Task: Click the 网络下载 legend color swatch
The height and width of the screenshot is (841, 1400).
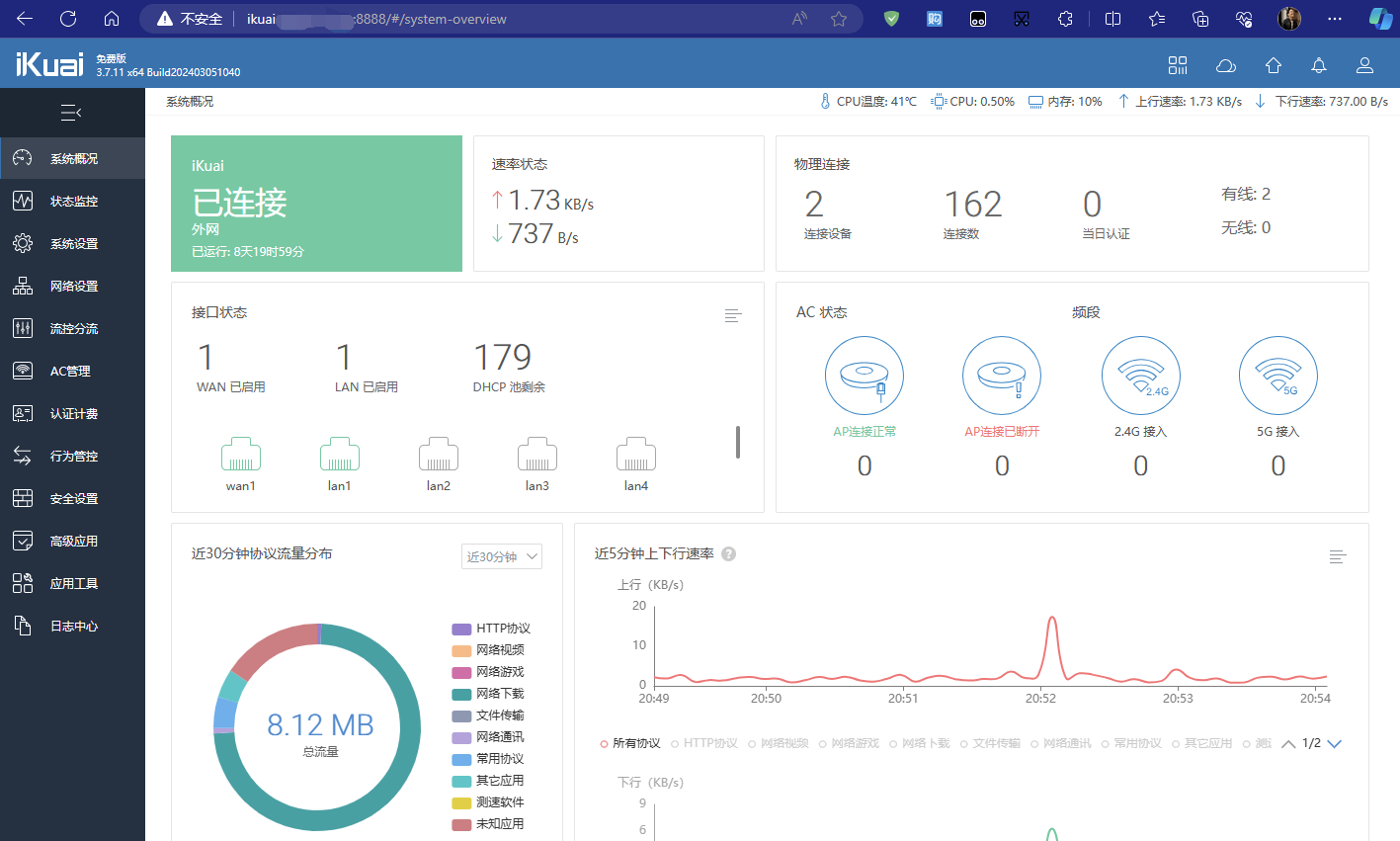Action: pos(461,694)
